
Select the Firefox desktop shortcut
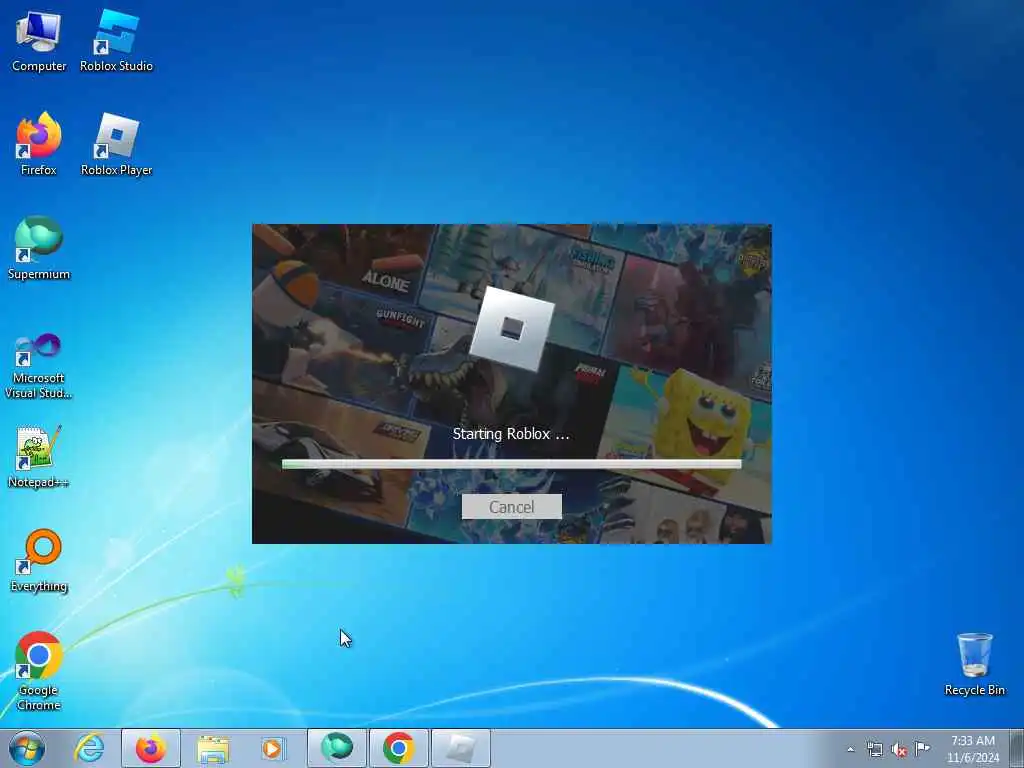click(x=39, y=144)
